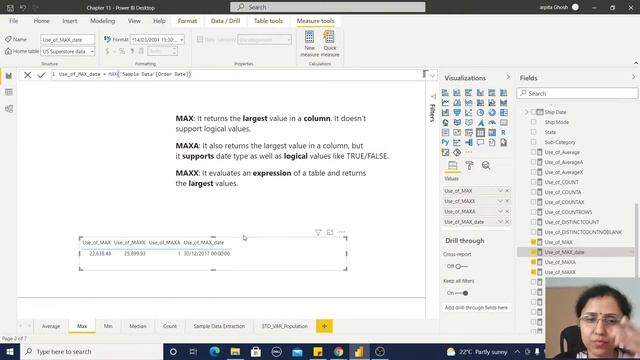Commit the formula with checkmark icon
Viewport: 640px width, 360px height.
tap(41, 75)
